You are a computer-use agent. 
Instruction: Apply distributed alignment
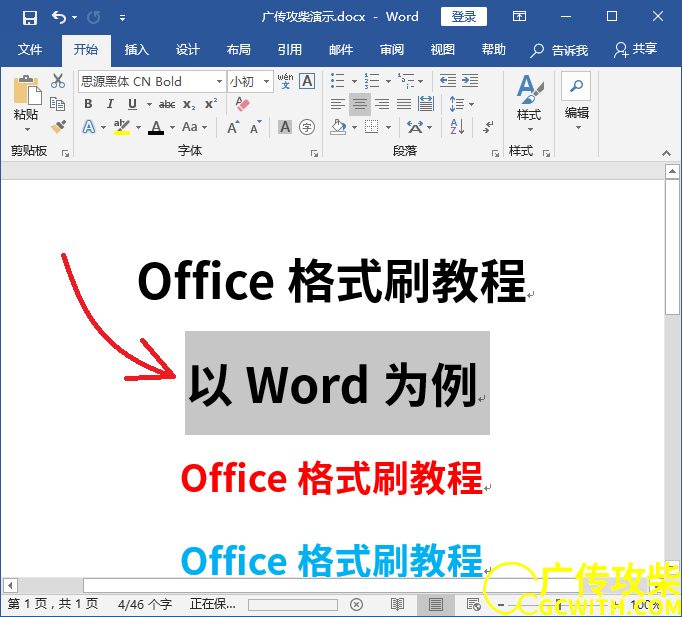click(426, 104)
